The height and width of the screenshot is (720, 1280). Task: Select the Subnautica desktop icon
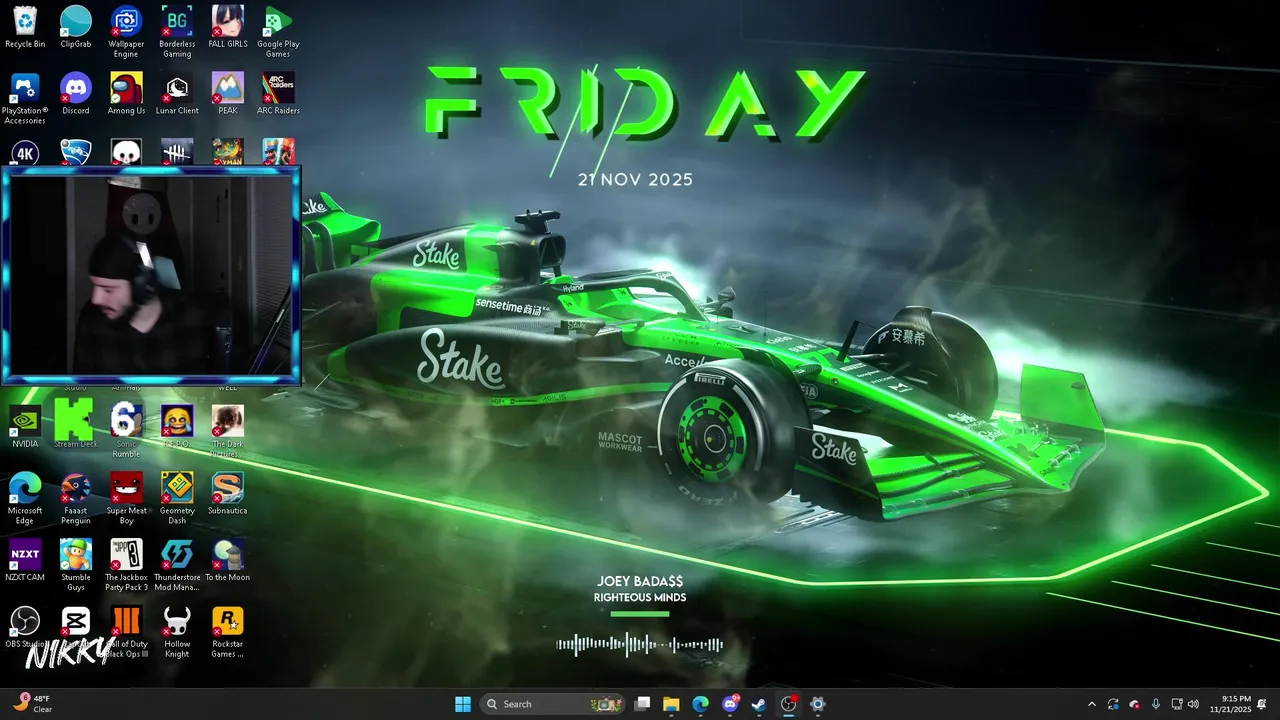tap(228, 494)
